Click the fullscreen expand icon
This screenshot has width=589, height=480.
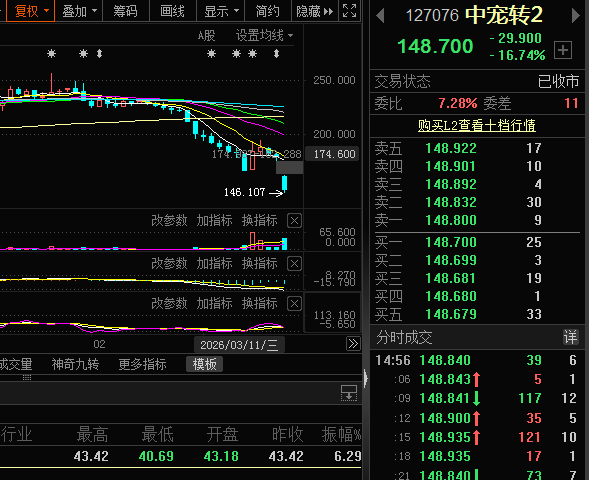pos(350,11)
